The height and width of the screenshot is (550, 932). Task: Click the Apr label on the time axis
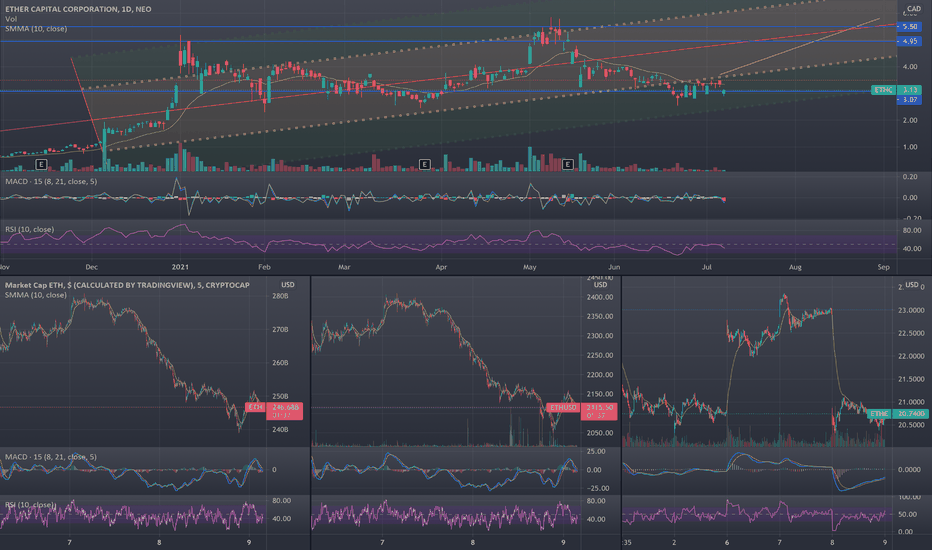coord(441,267)
